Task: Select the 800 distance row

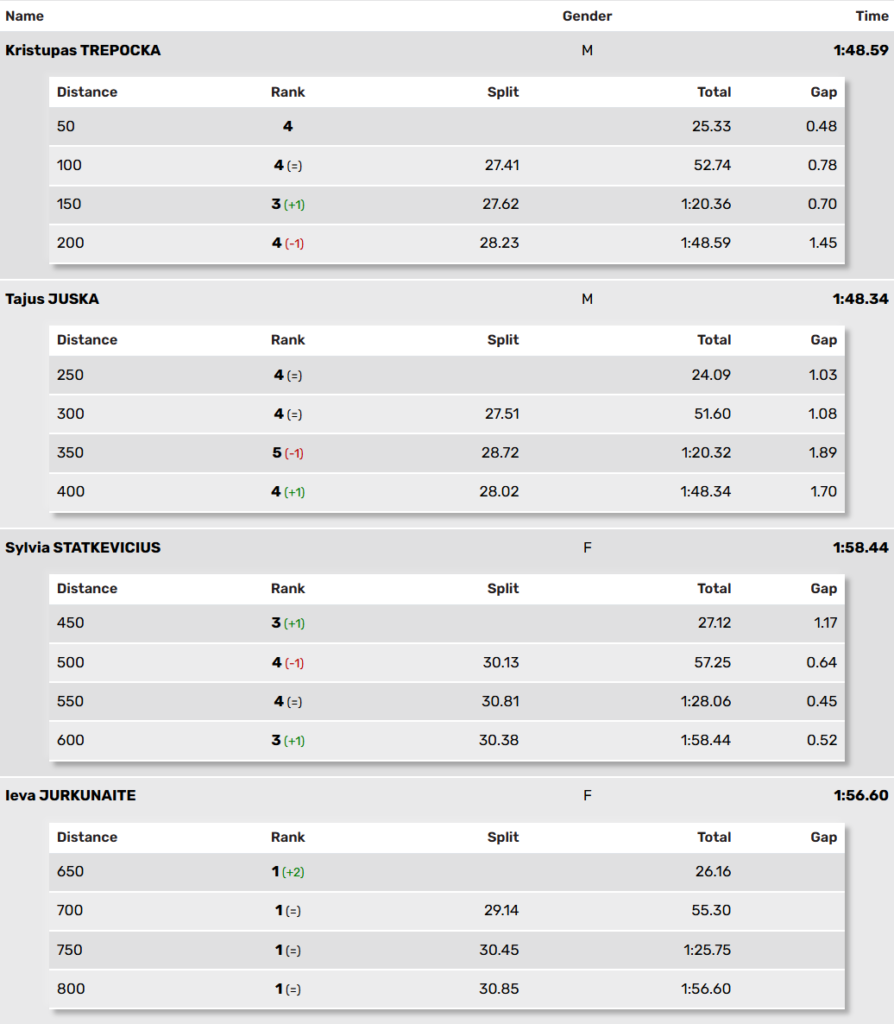Action: (x=447, y=989)
